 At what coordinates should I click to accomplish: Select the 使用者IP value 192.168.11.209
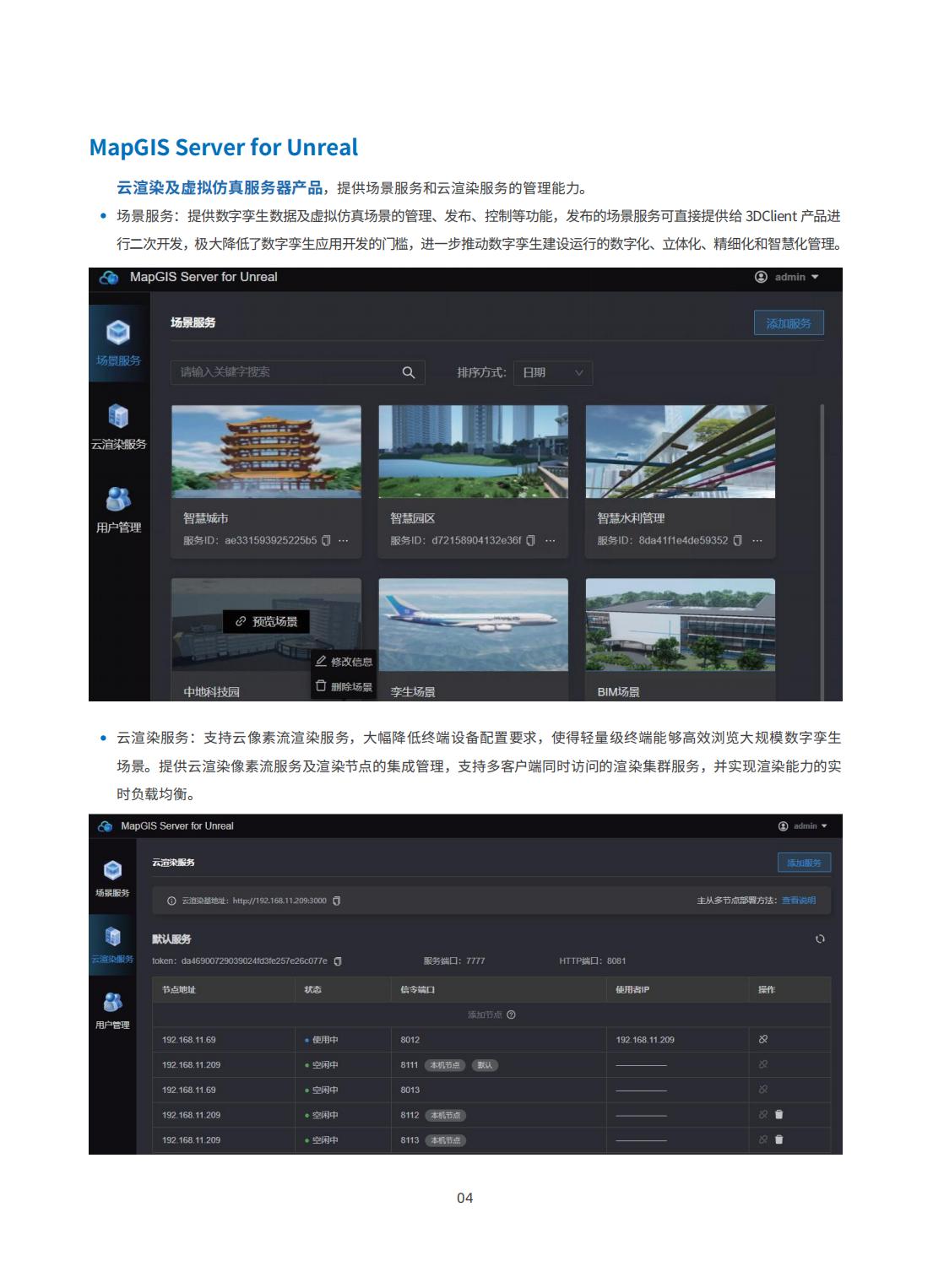pyautogui.click(x=645, y=1040)
